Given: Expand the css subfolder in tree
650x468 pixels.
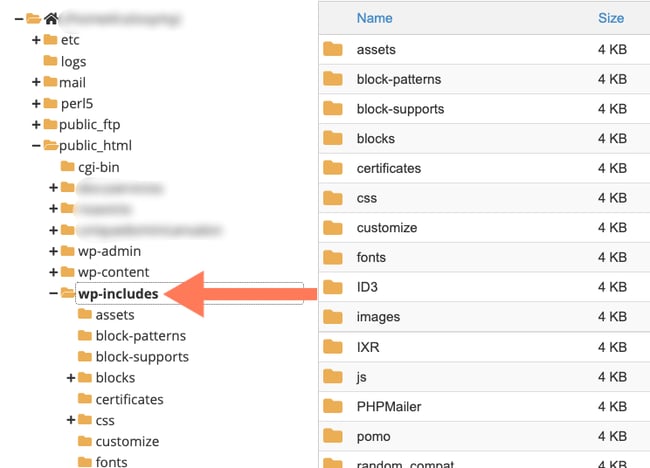Looking at the screenshot, I should tap(71, 420).
